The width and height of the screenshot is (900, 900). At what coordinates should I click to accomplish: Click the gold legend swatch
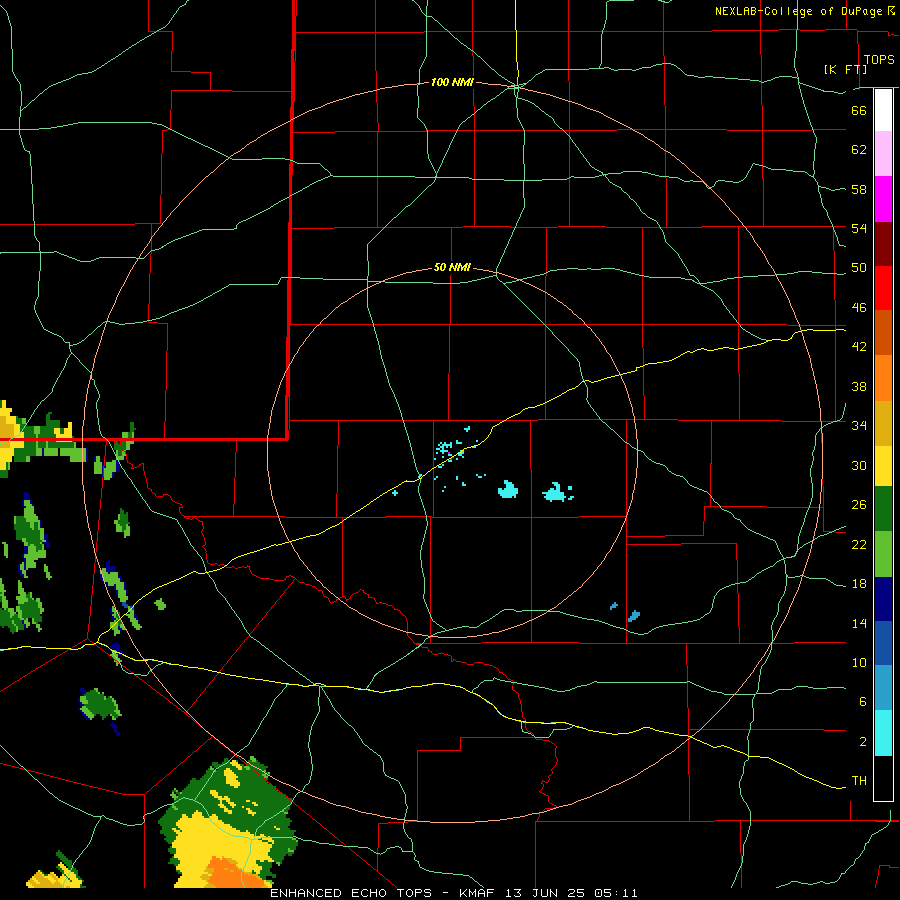(883, 423)
